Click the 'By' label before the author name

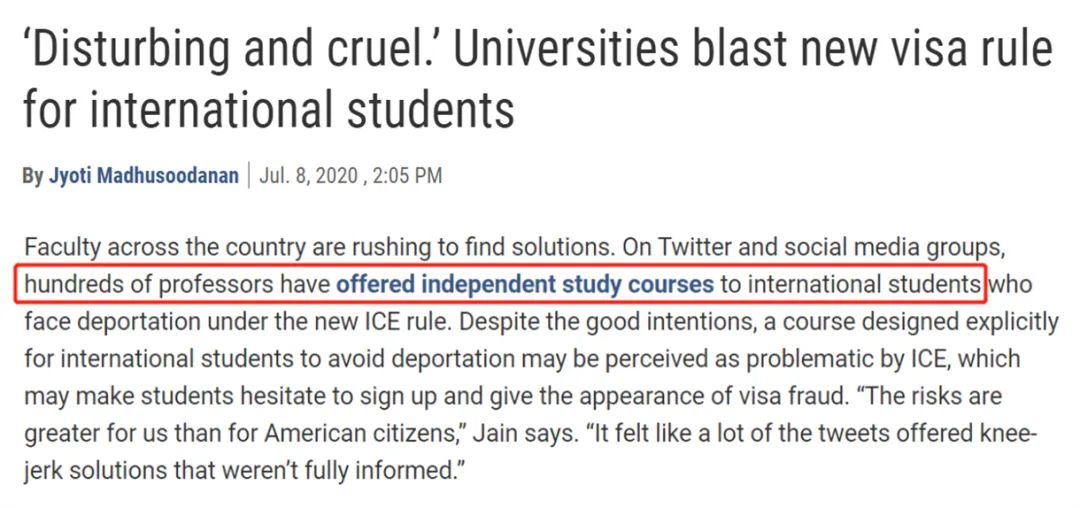point(33,176)
